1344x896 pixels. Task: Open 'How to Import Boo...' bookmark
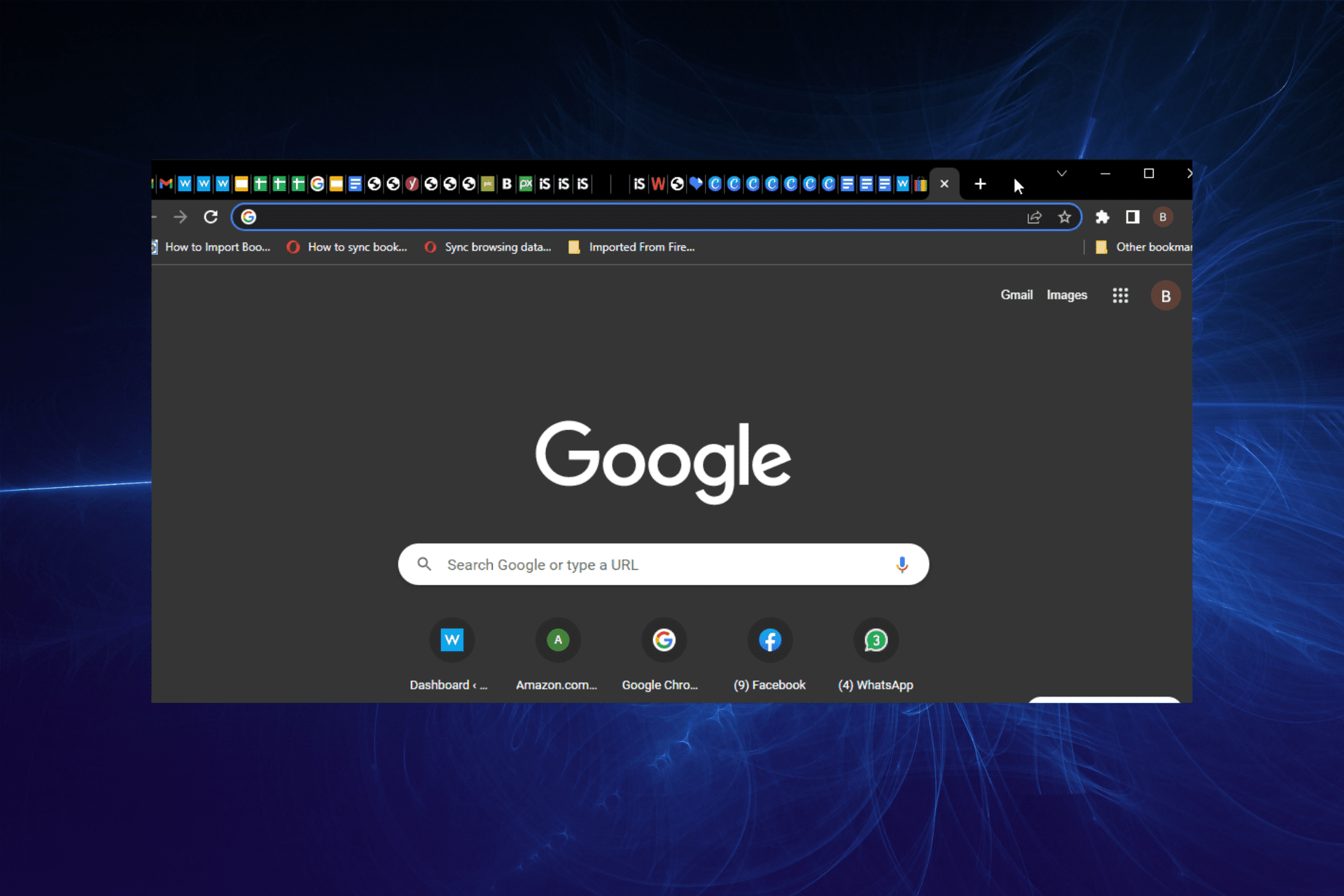coord(211,247)
